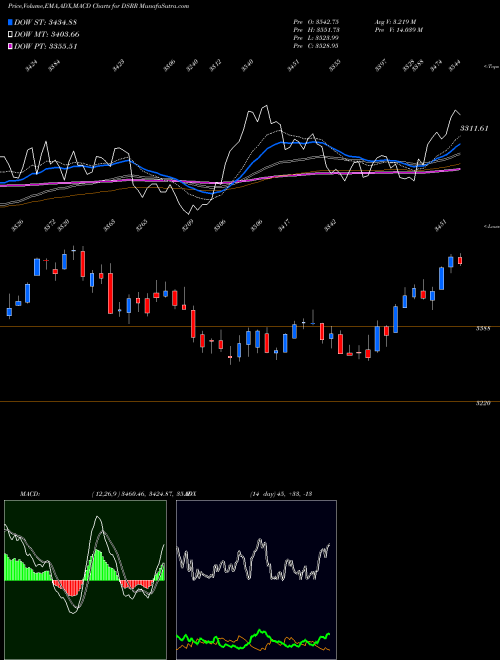Click the magenta DOW PT legend swatch
The width and height of the screenshot is (500, 660).
[x=10, y=46]
